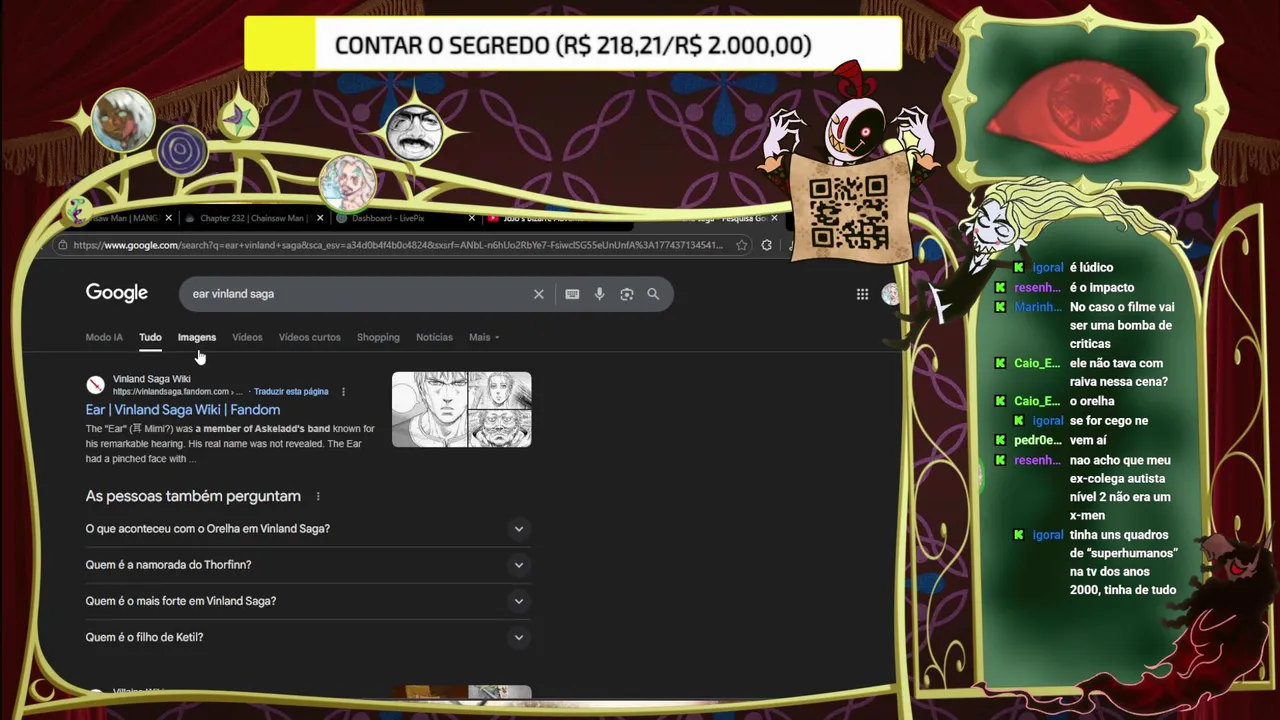Submit search with the magnifying glass icon
This screenshot has height=720, width=1280.
[x=653, y=294]
